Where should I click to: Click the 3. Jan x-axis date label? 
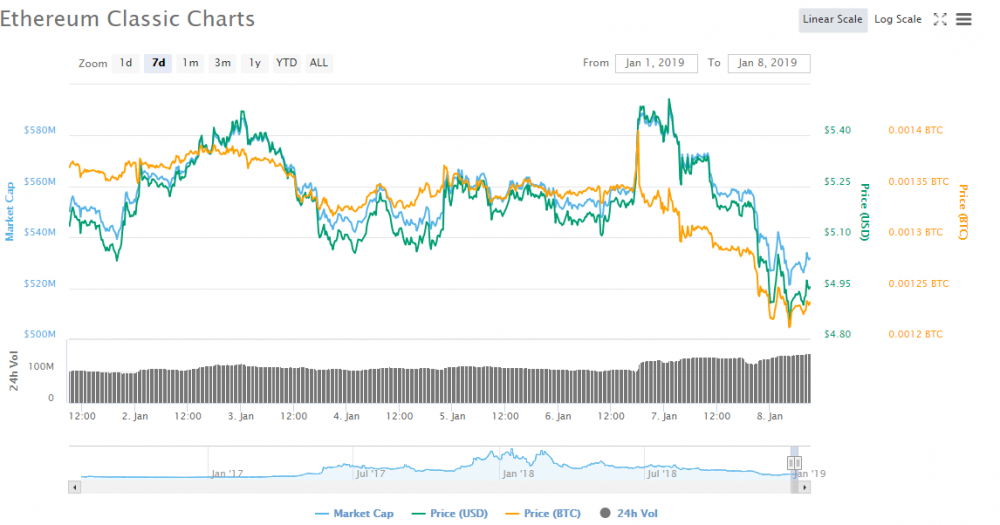click(240, 416)
